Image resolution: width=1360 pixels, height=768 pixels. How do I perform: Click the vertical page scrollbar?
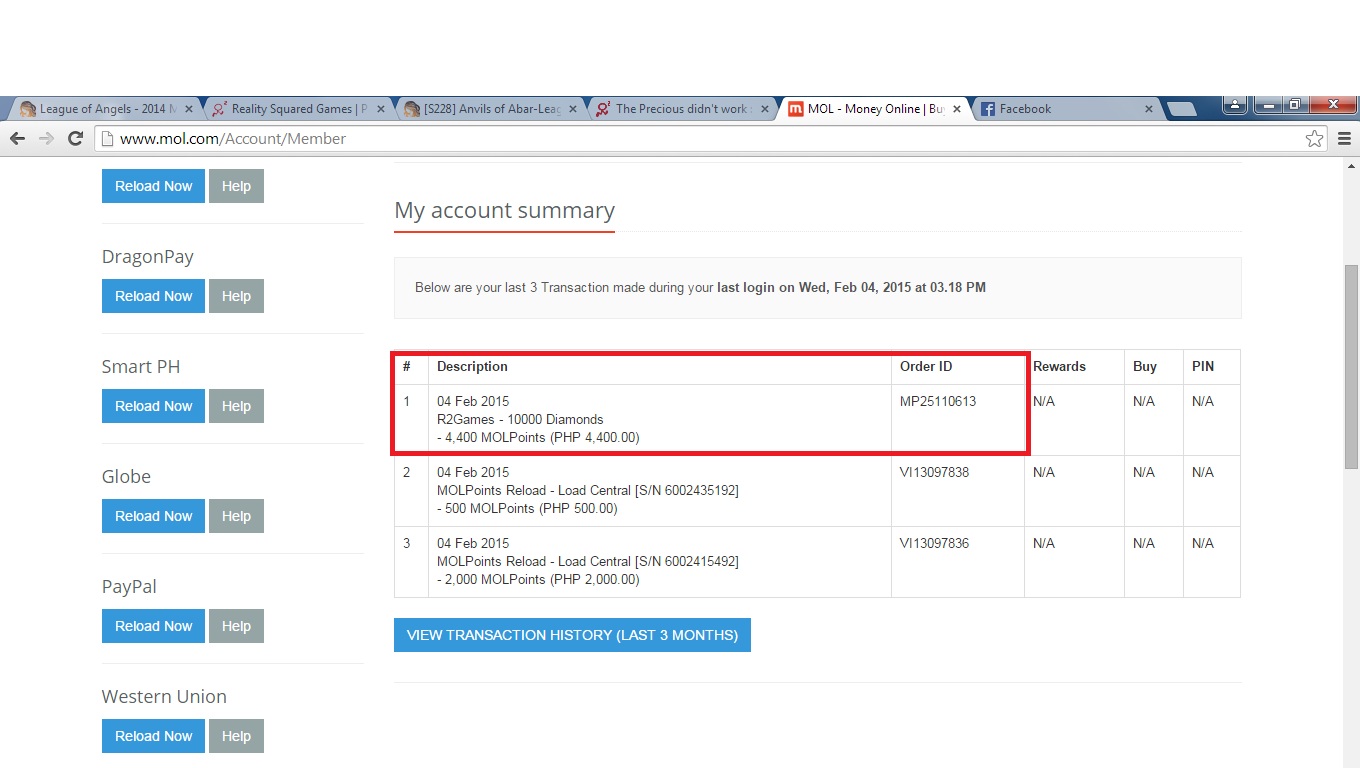point(1351,365)
